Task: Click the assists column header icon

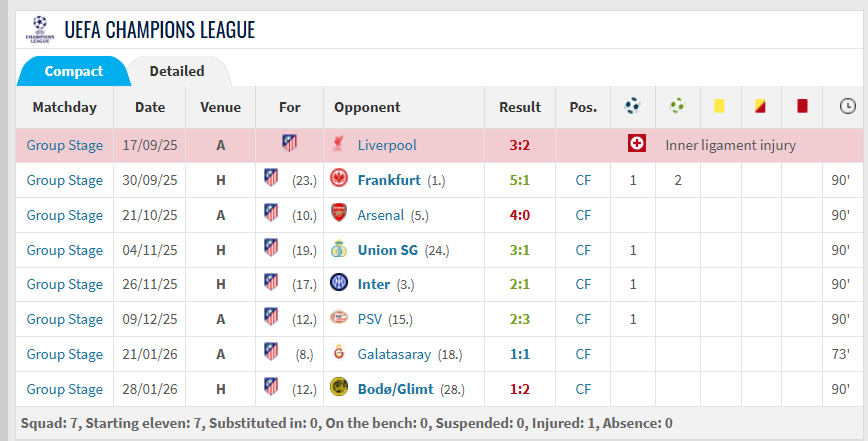Action: [677, 106]
